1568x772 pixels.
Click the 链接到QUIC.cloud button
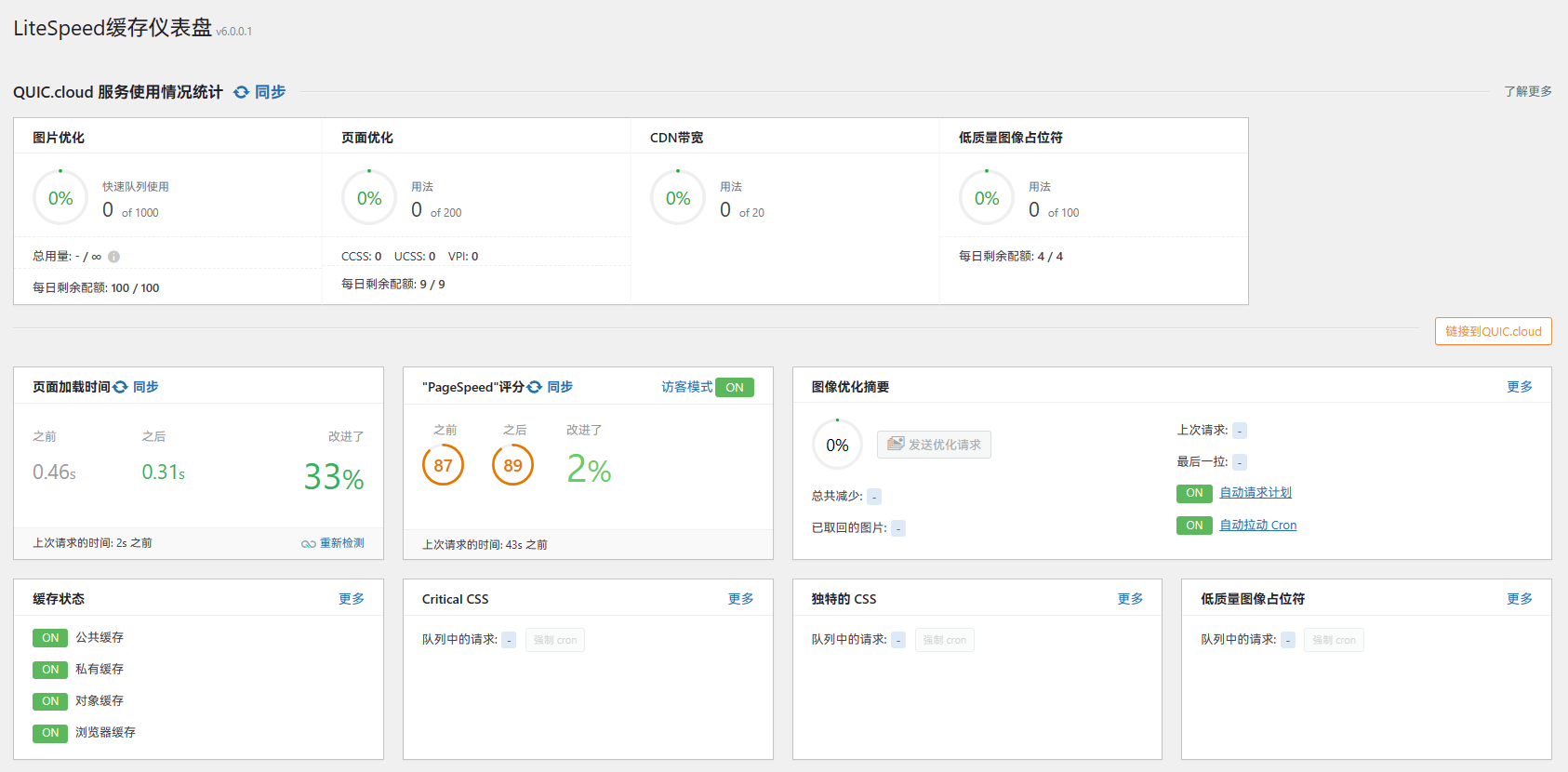[x=1493, y=331]
